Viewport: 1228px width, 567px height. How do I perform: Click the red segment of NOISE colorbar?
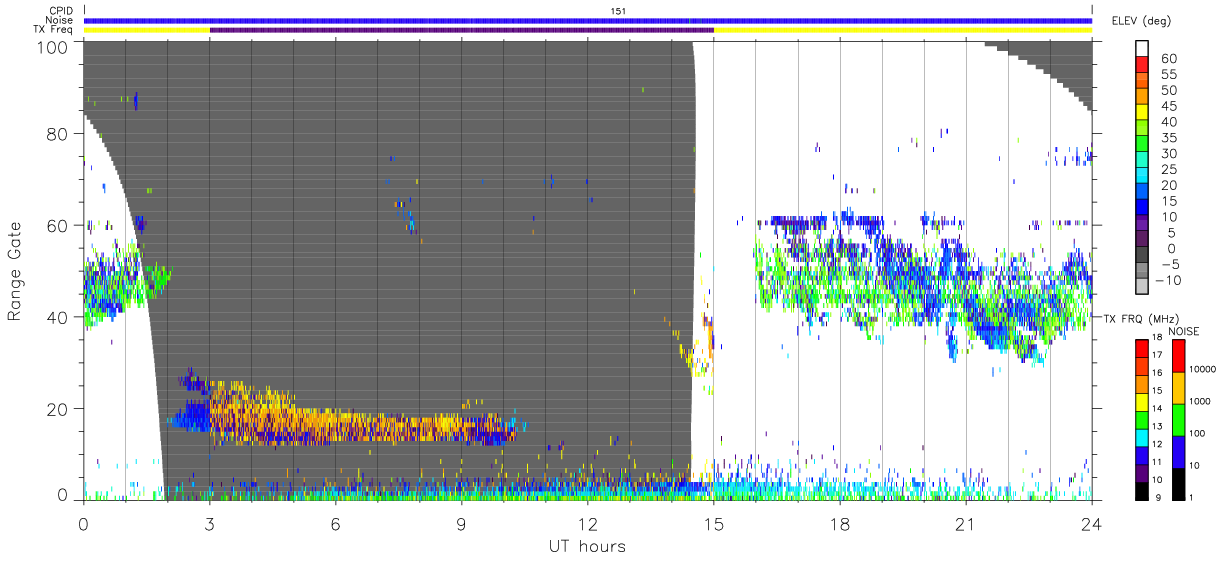pos(1177,356)
